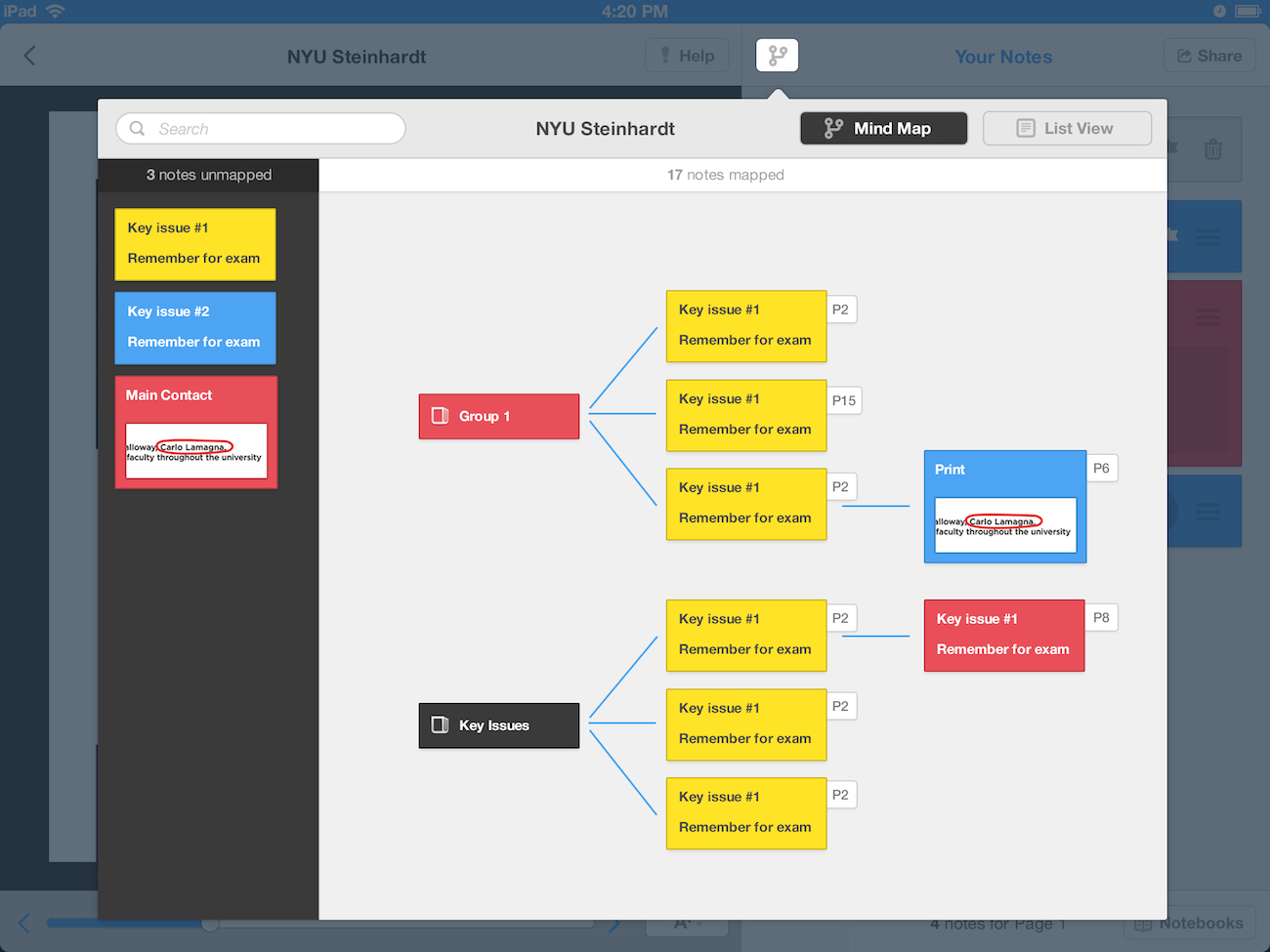Open the image thumbnail inside the Print note
This screenshot has height=952, width=1270.
pos(1005,525)
